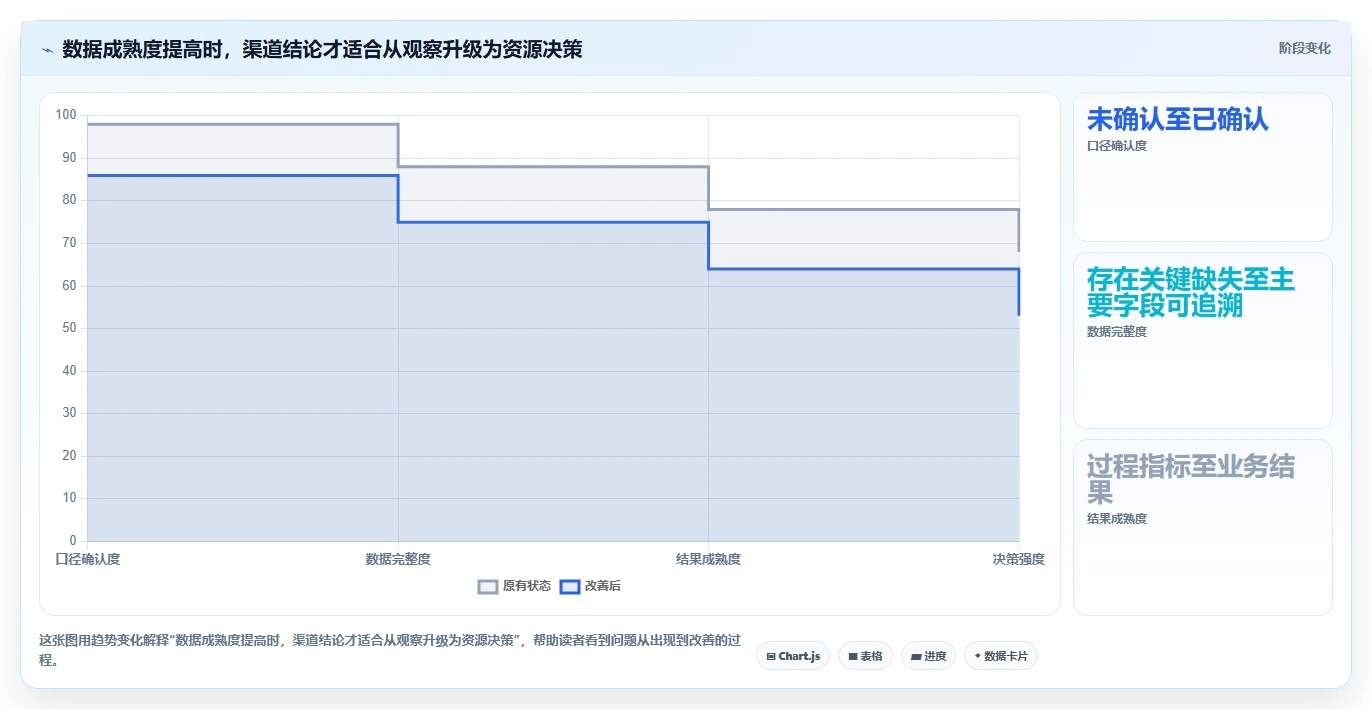Click the Chart.js tag
Screen dimensions: 1372x709
tap(793, 656)
